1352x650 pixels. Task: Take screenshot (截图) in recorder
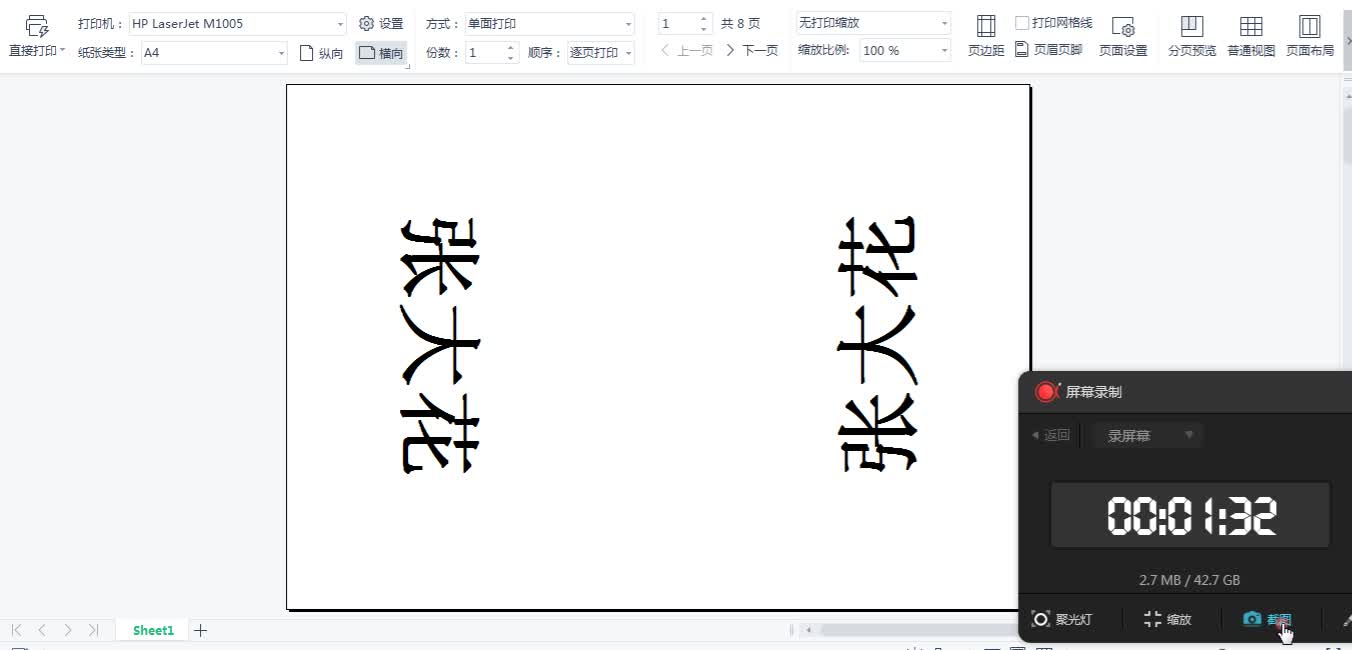click(x=1267, y=619)
